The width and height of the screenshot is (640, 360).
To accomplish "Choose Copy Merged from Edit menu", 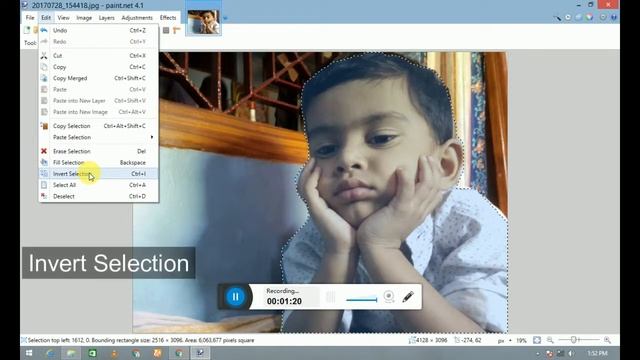I will pyautogui.click(x=99, y=78).
